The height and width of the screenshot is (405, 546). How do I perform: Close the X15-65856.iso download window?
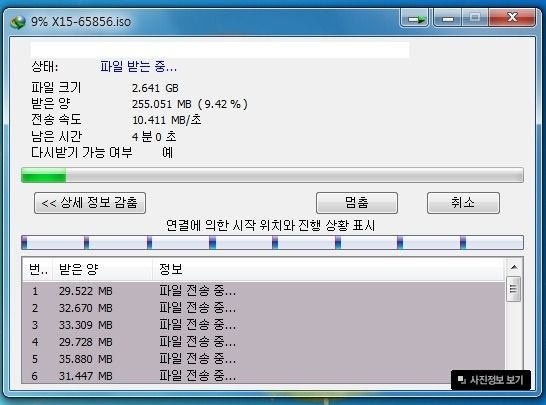(513, 17)
